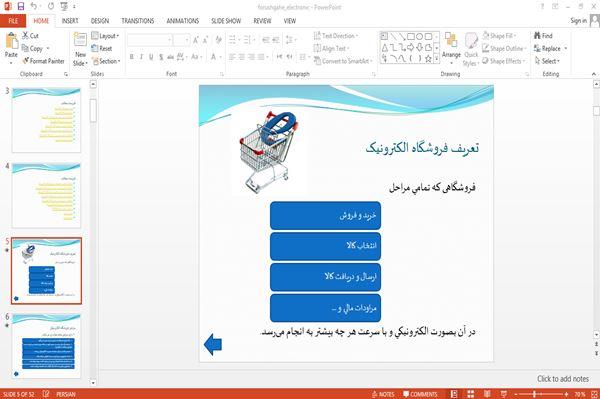Screen dimensions: 600x399
Task: Click Replace in Editing group
Action: coord(550,49)
